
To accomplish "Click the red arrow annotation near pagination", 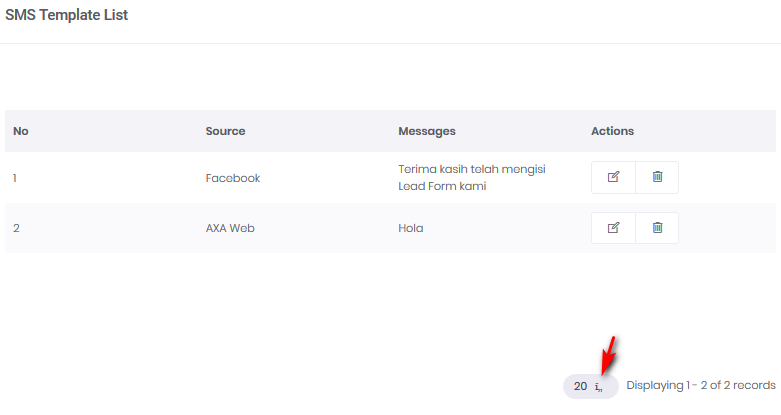I will click(x=607, y=355).
